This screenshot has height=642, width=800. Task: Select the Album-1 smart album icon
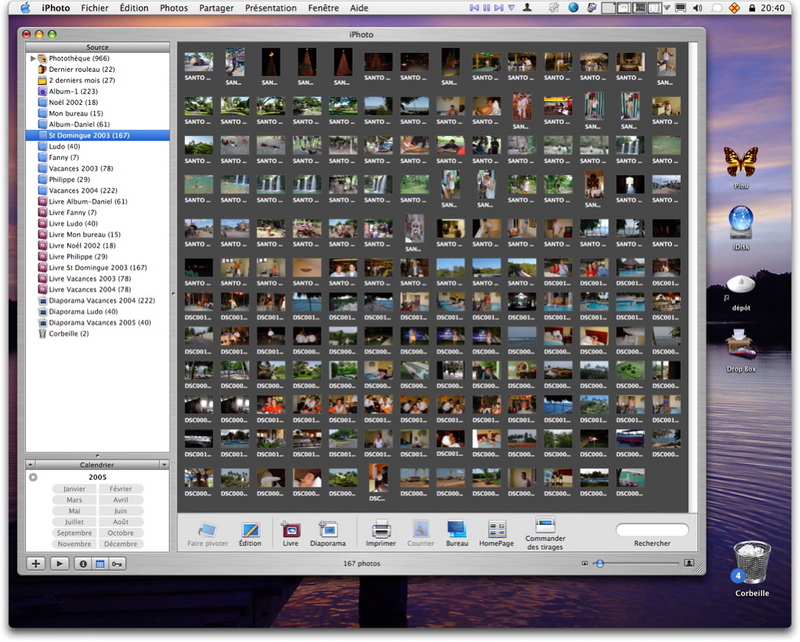point(42,91)
